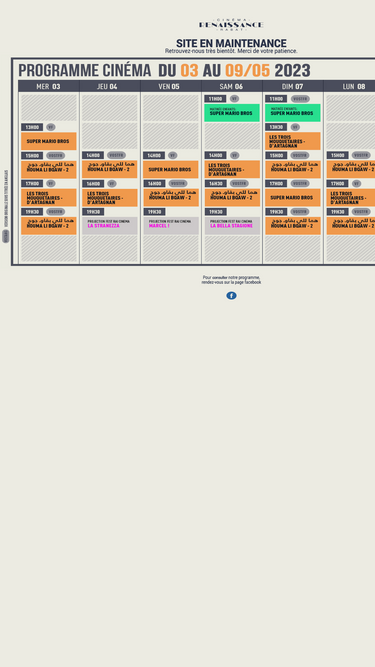Viewport: 375px width, 667px height.
Task: Click 'Retrouvez-nous très bientôt' message text
Action: coord(231,51)
